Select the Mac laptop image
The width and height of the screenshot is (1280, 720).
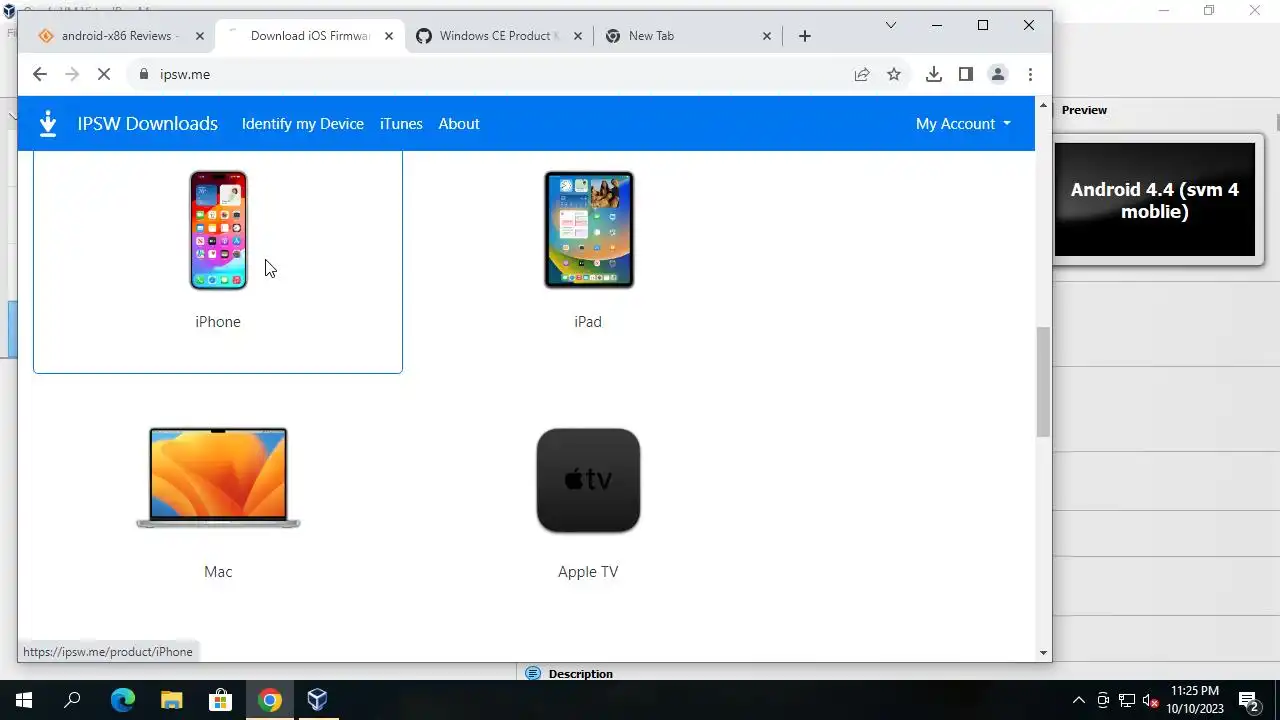tap(218, 478)
